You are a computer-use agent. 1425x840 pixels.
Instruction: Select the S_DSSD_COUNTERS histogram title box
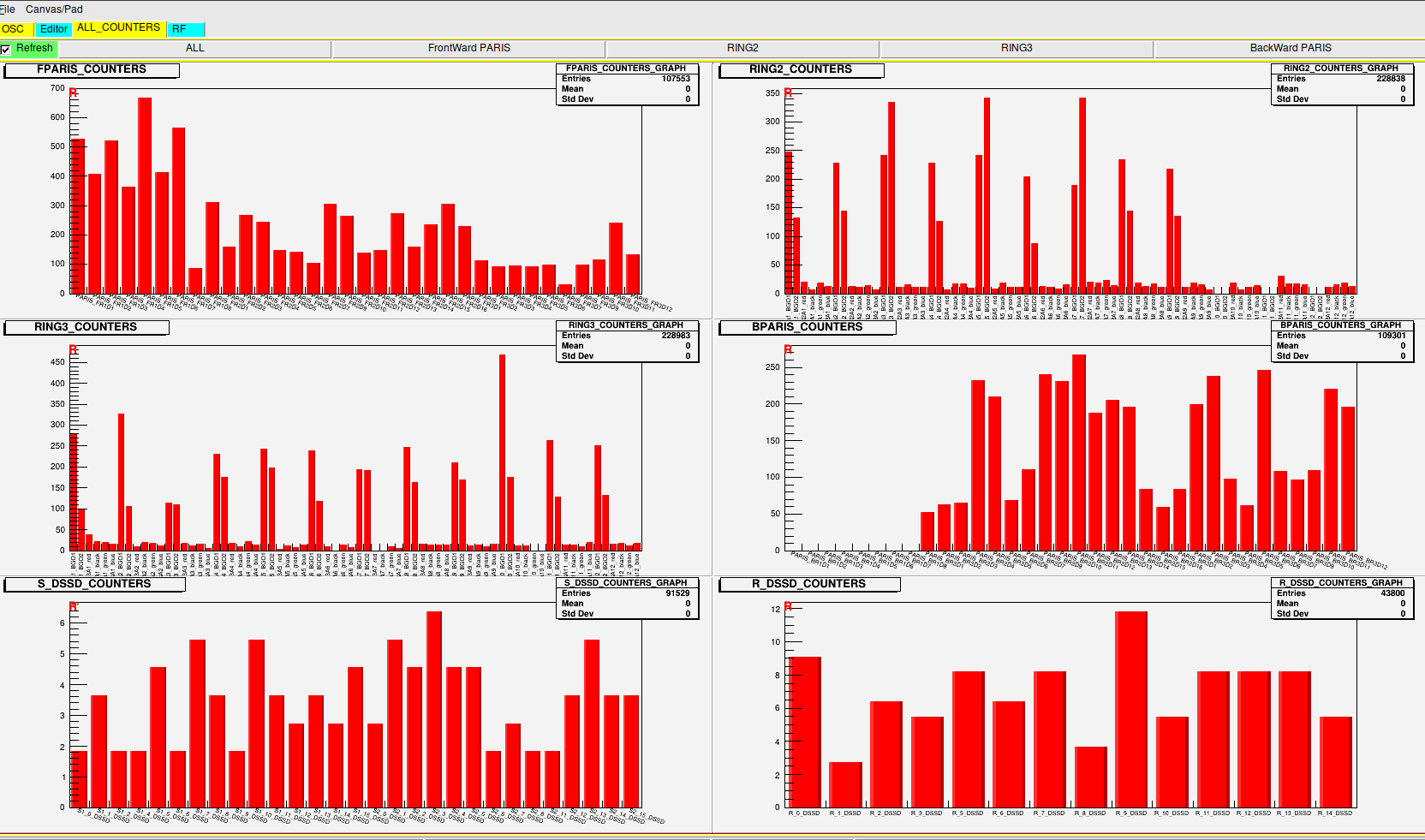click(x=94, y=584)
